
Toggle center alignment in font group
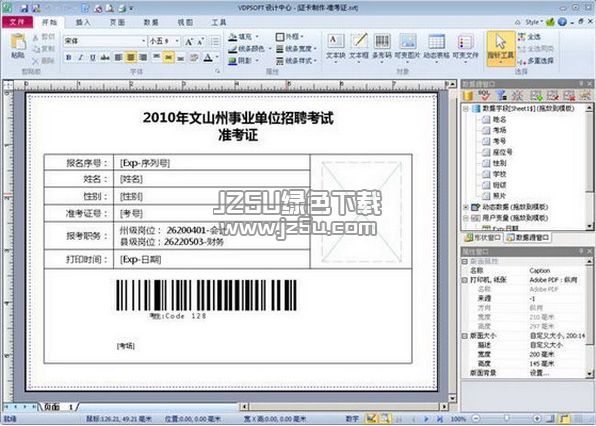[131, 57]
